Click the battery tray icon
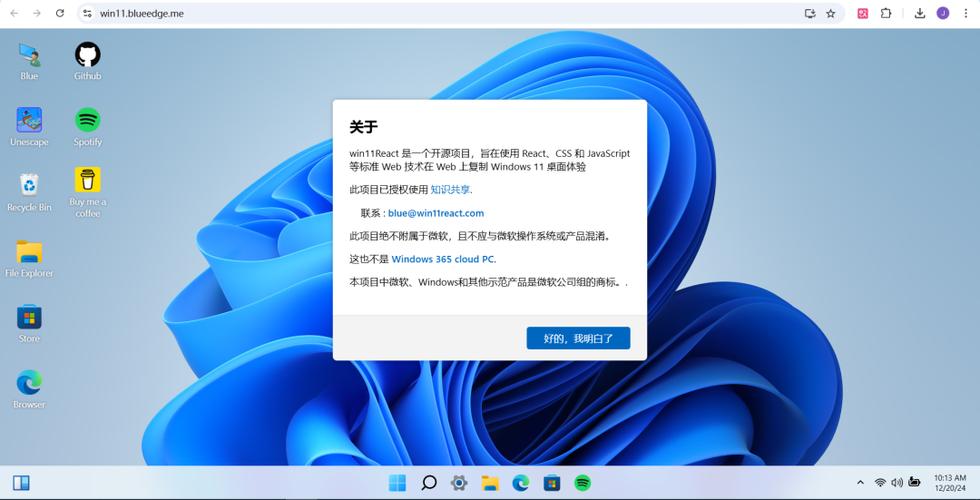 click(914, 482)
